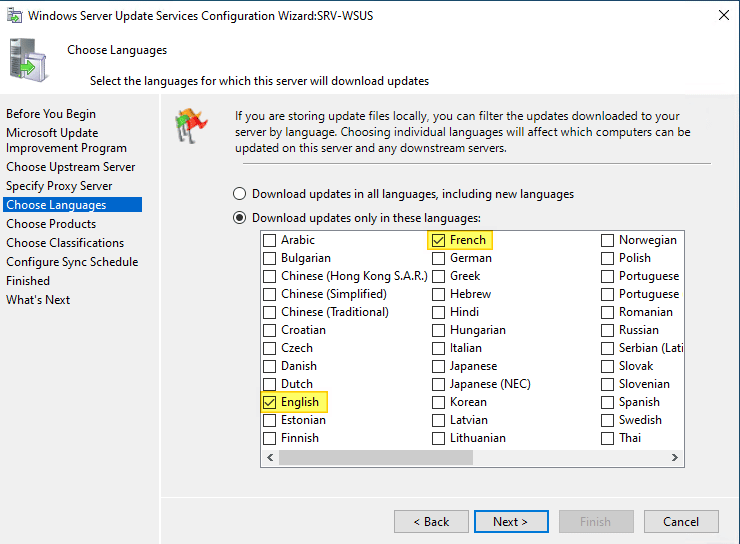This screenshot has width=740, height=544.
Task: Click the colored flags language icon
Action: pos(191,126)
